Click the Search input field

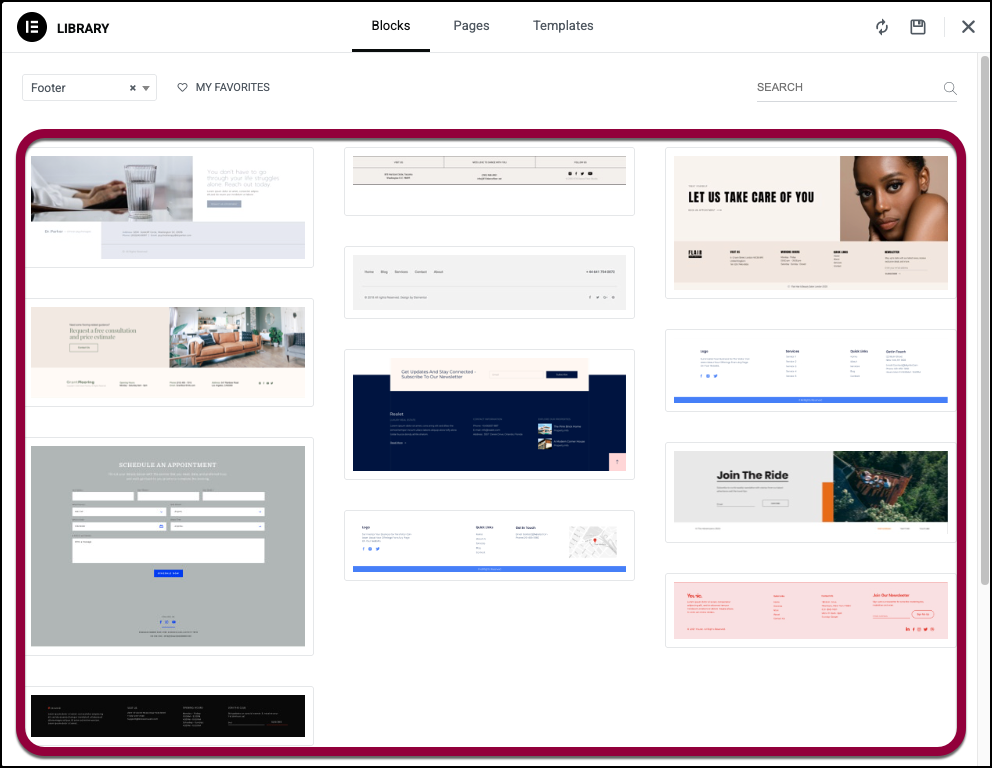(x=846, y=88)
